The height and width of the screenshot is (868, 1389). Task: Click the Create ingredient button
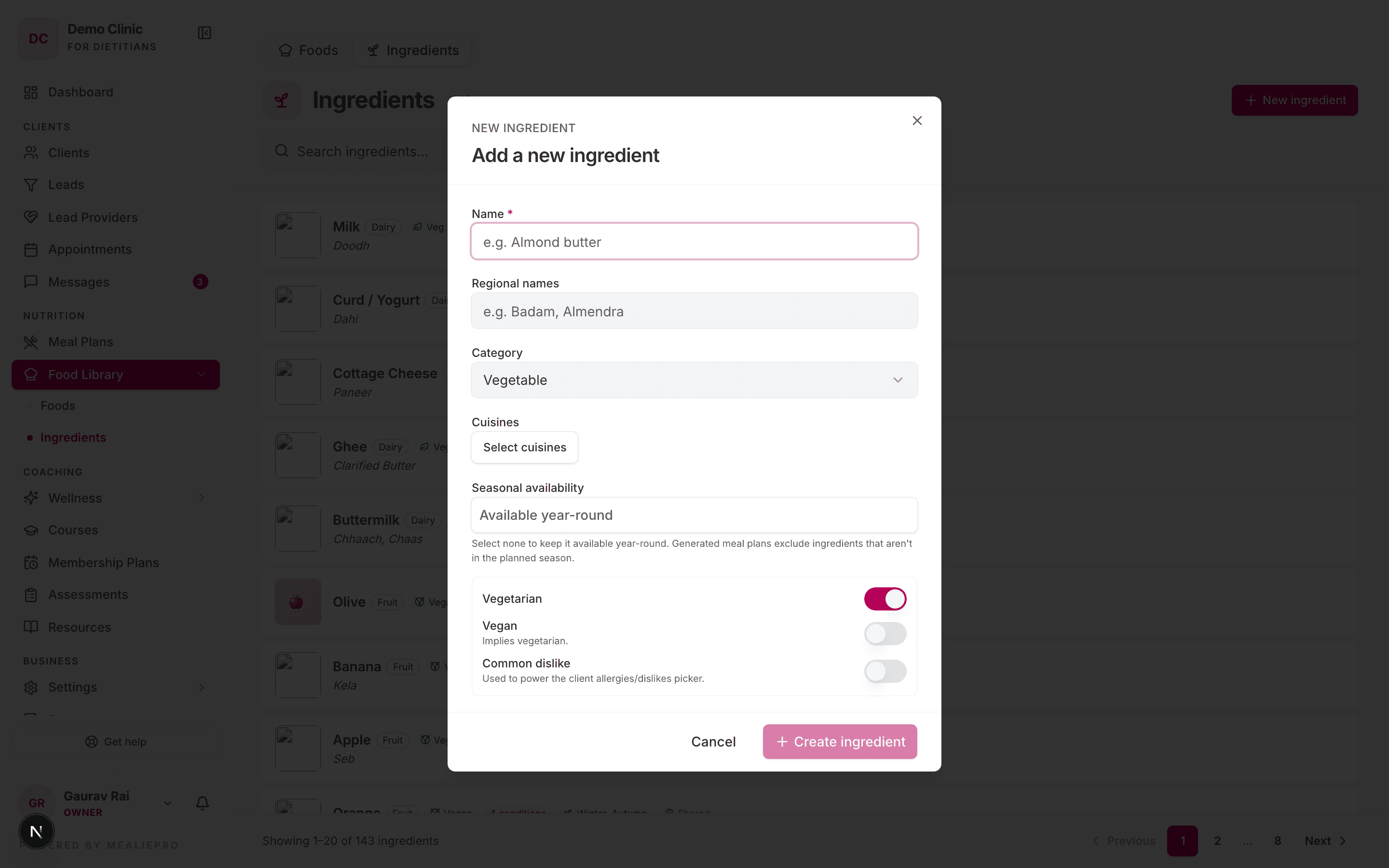[840, 742]
